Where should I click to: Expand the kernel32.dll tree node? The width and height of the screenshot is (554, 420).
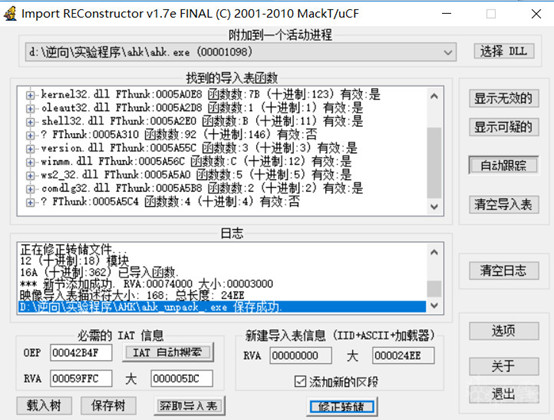30,95
